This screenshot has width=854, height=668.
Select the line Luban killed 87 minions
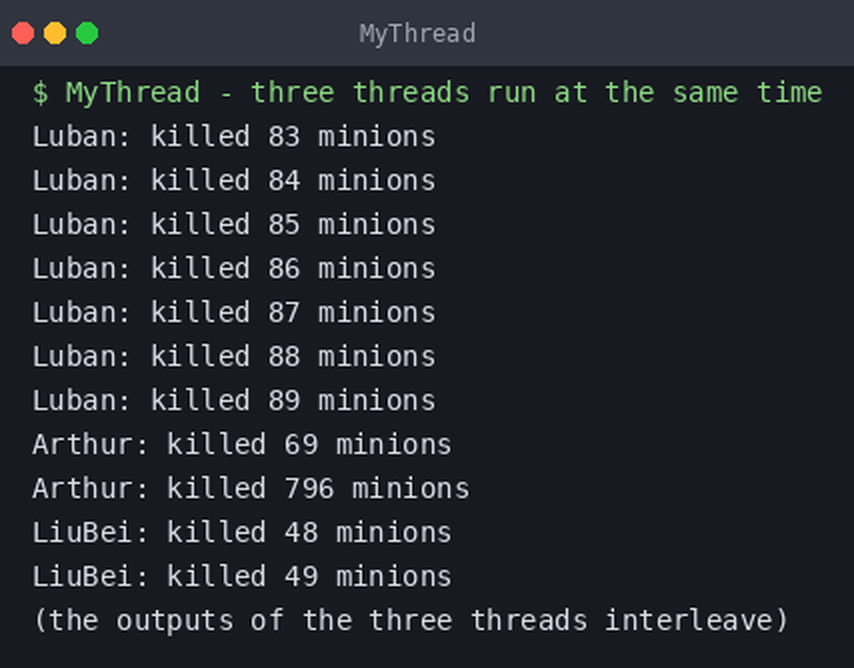pos(234,313)
